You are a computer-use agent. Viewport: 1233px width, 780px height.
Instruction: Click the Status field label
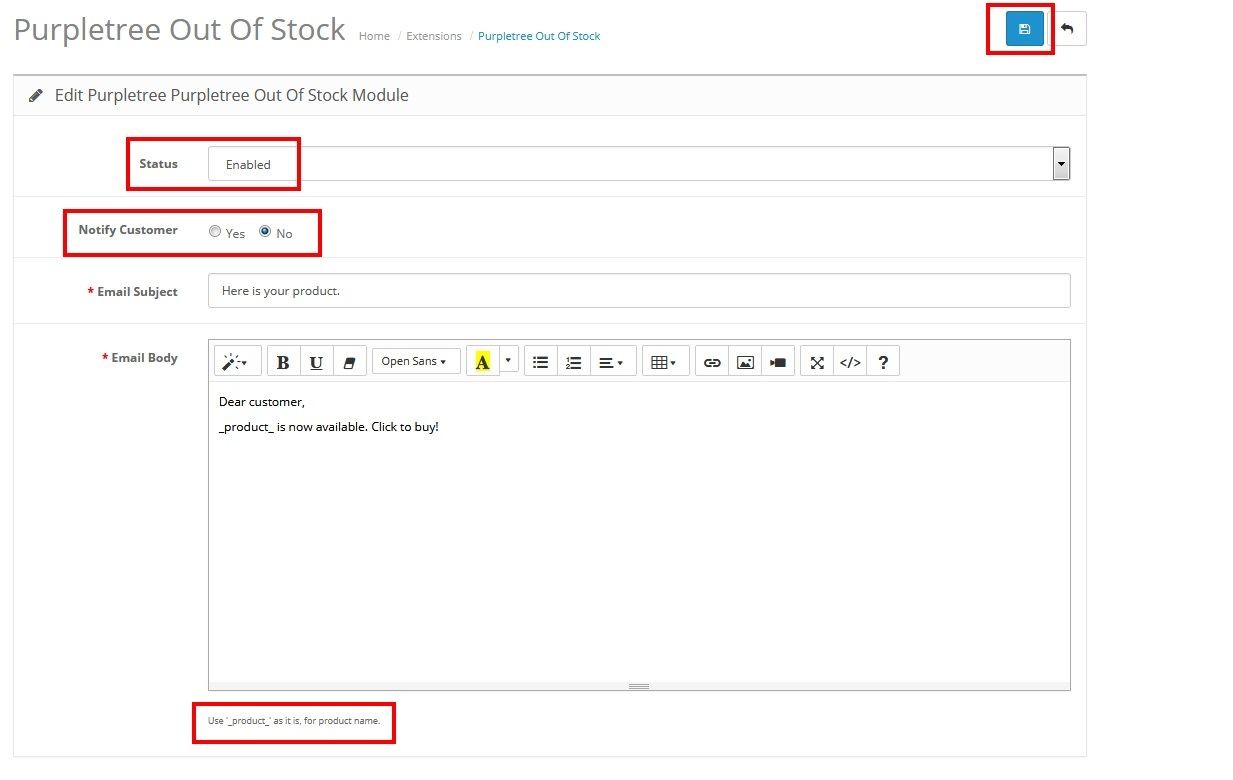tap(158, 164)
